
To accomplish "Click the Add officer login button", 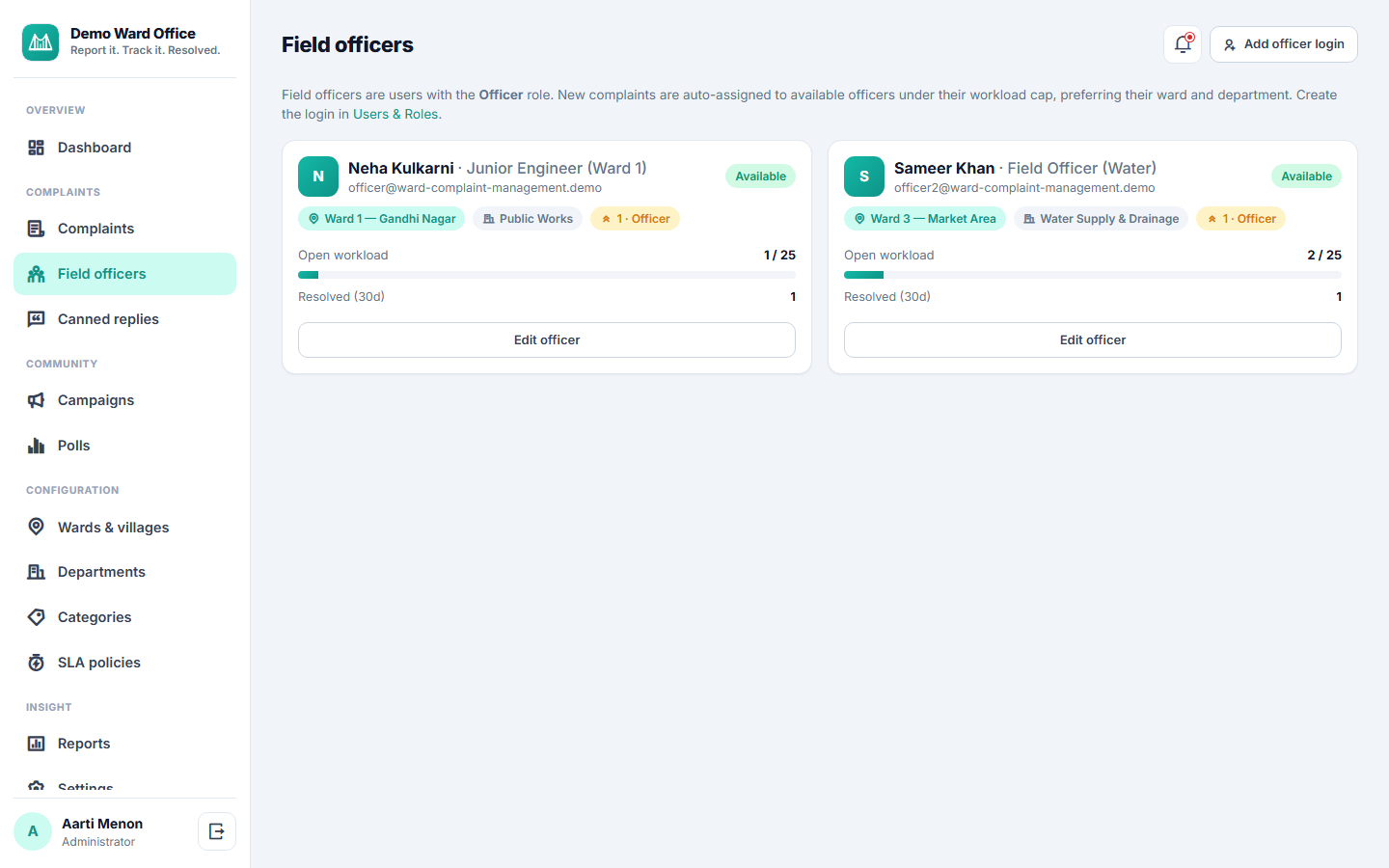I will [1284, 44].
